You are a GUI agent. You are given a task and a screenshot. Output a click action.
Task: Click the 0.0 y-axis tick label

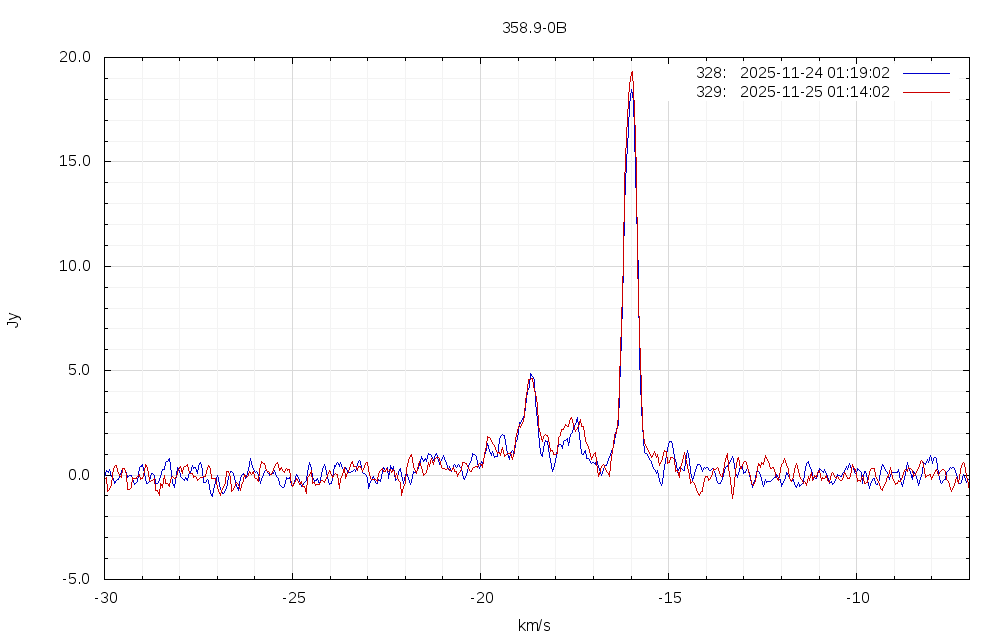pyautogui.click(x=79, y=475)
